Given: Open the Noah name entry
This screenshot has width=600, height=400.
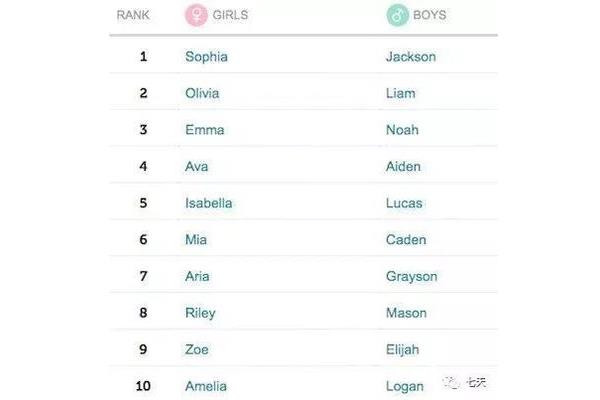Looking at the screenshot, I should 402,130.
